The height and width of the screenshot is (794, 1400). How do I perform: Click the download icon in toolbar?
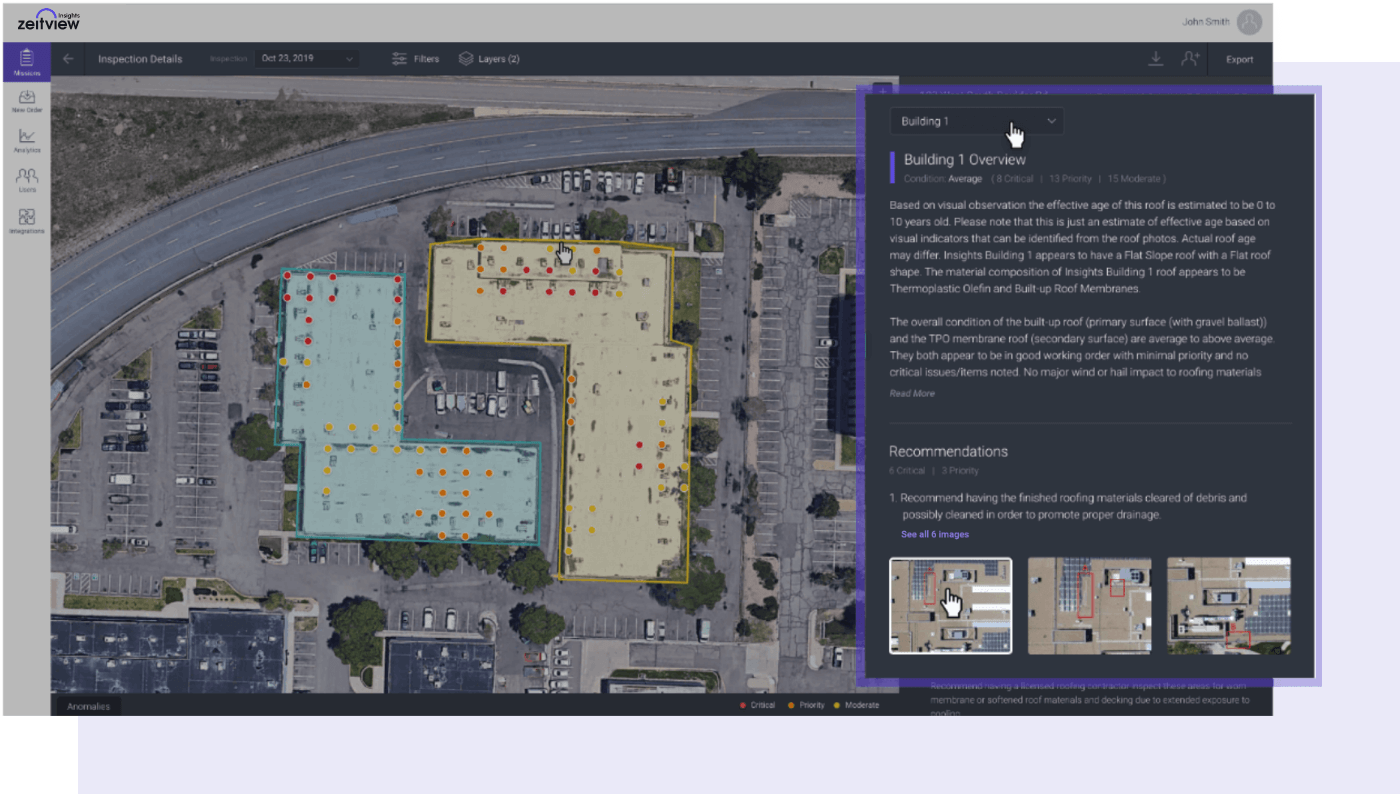point(1156,59)
